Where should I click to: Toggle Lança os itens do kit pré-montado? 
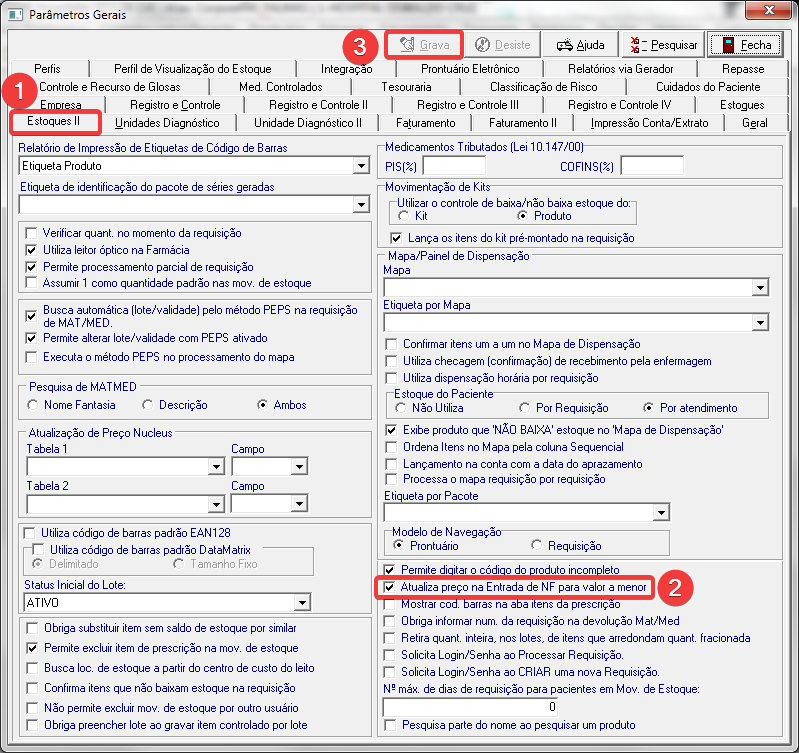[x=396, y=238]
